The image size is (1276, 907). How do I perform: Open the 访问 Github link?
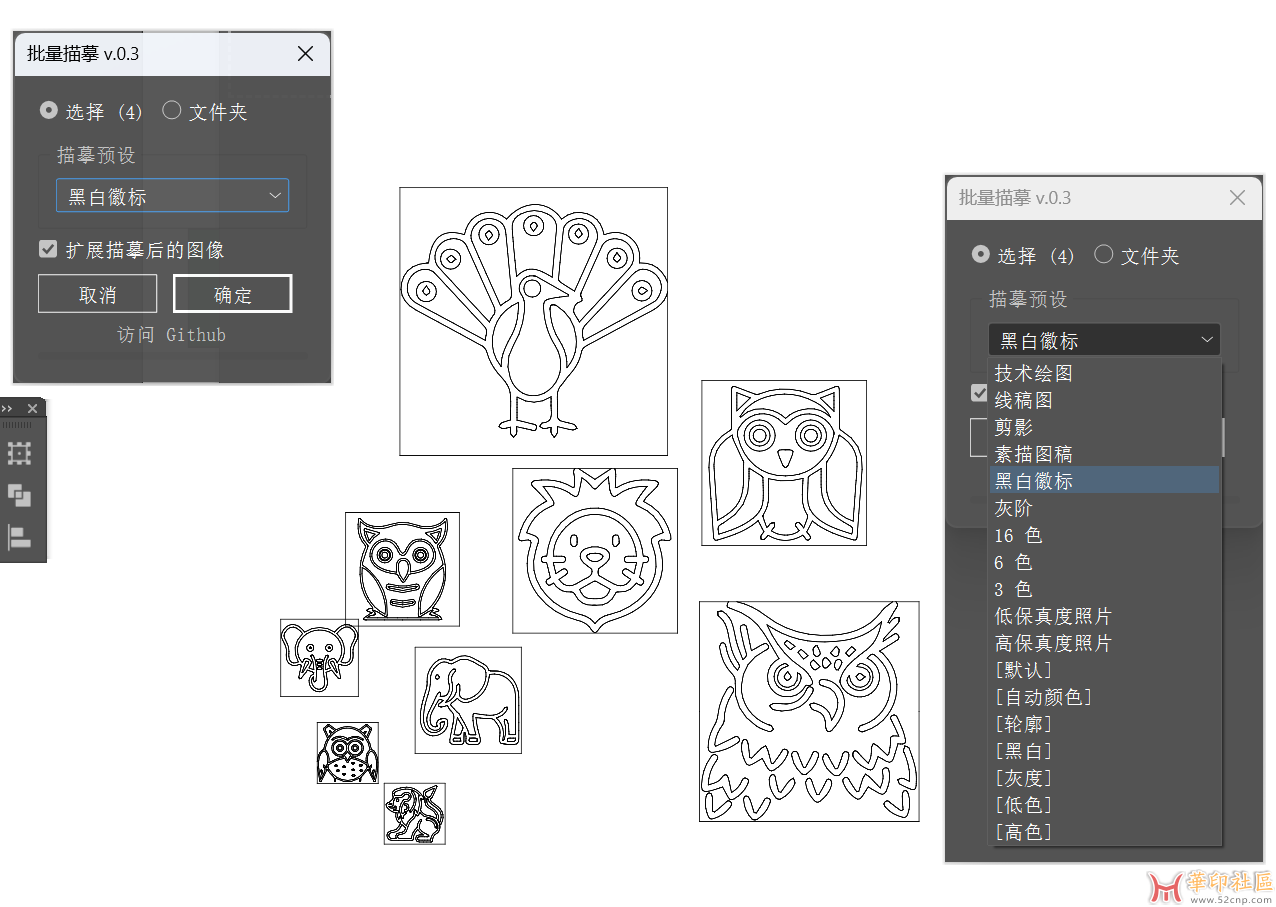(172, 335)
